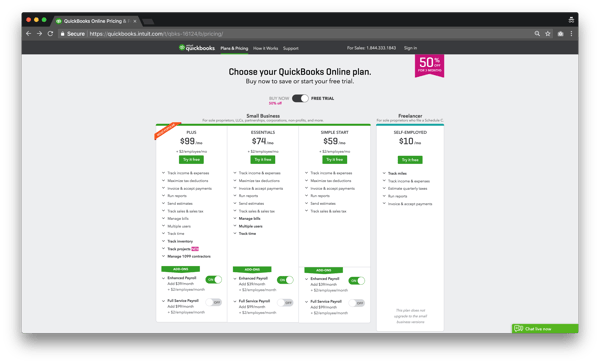The image size is (600, 364).
Task: Click the pink 50% off badge
Action: (429, 66)
